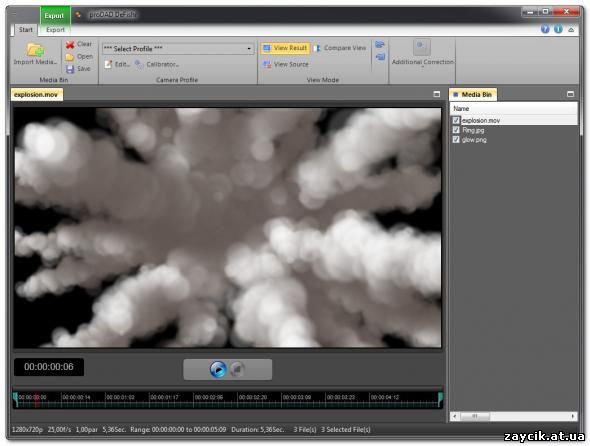Image resolution: width=590 pixels, height=446 pixels.
Task: Open the camera profile Calibrator
Action: [157, 64]
